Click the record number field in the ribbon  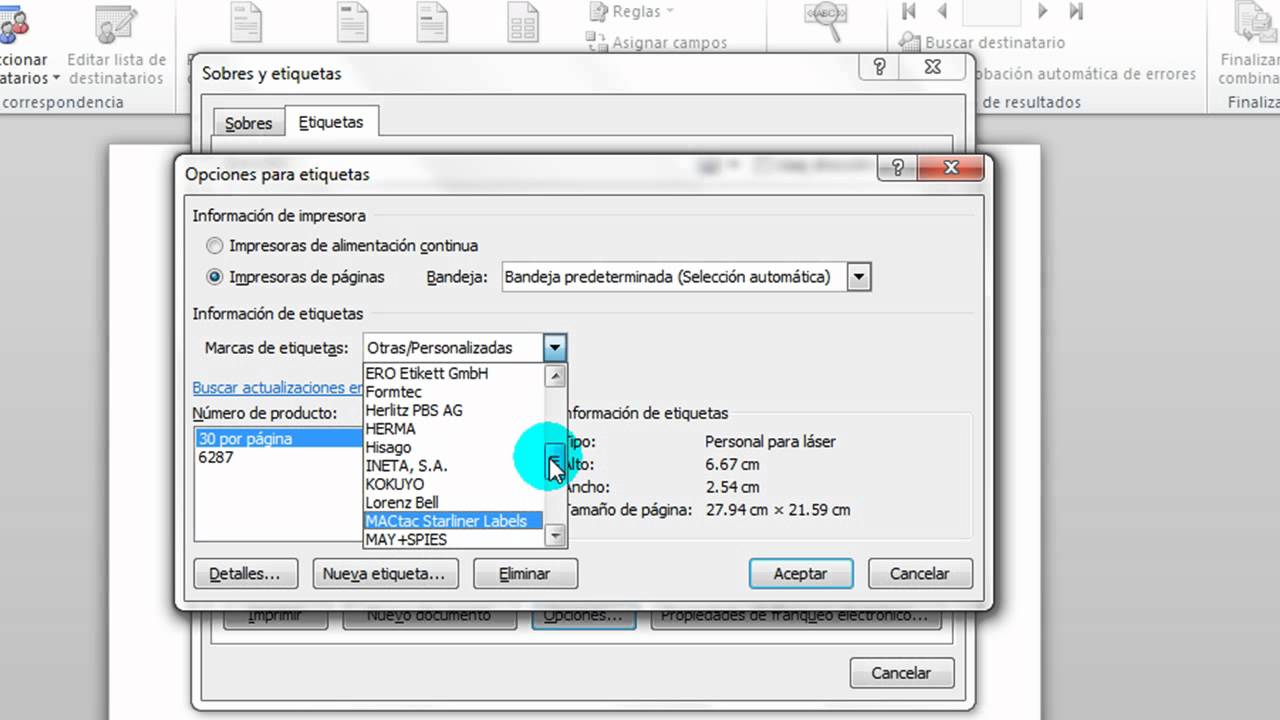pos(992,12)
